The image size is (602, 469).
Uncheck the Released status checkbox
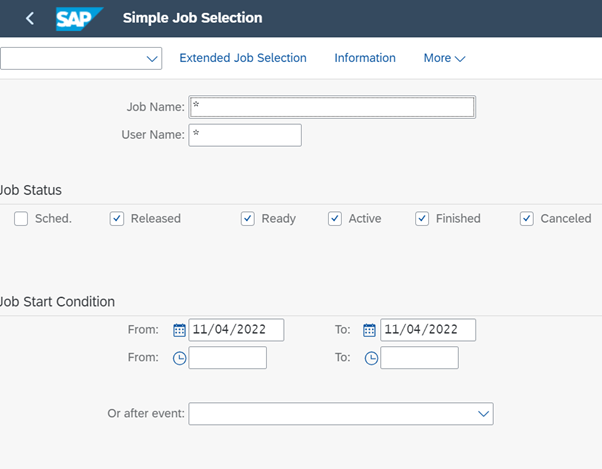point(117,219)
